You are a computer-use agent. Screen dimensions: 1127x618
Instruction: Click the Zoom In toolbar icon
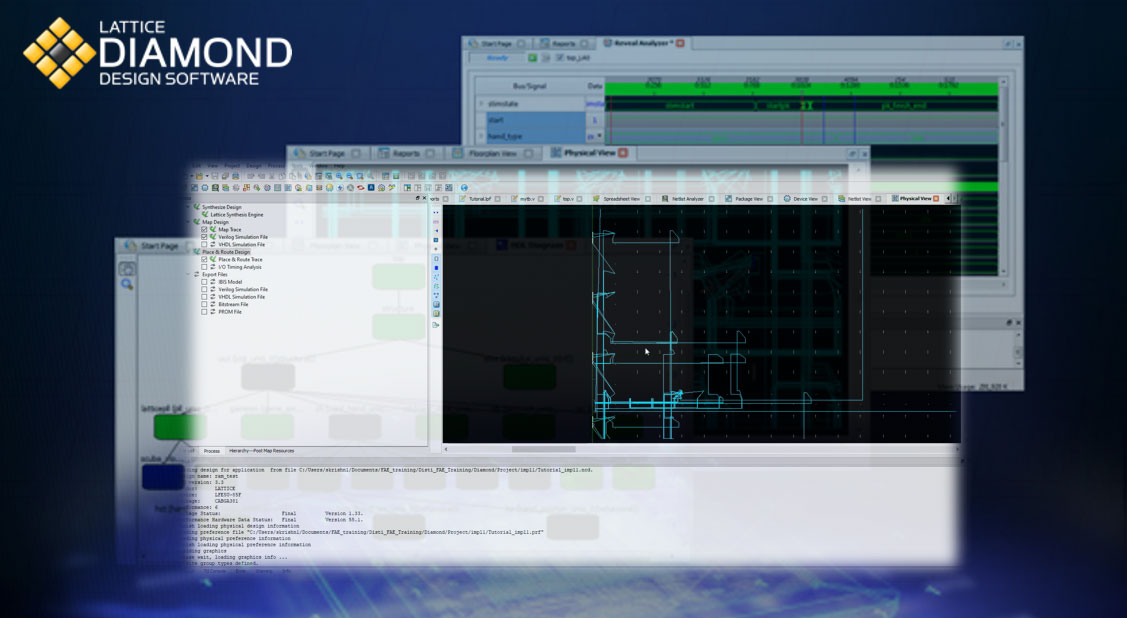click(x=339, y=176)
